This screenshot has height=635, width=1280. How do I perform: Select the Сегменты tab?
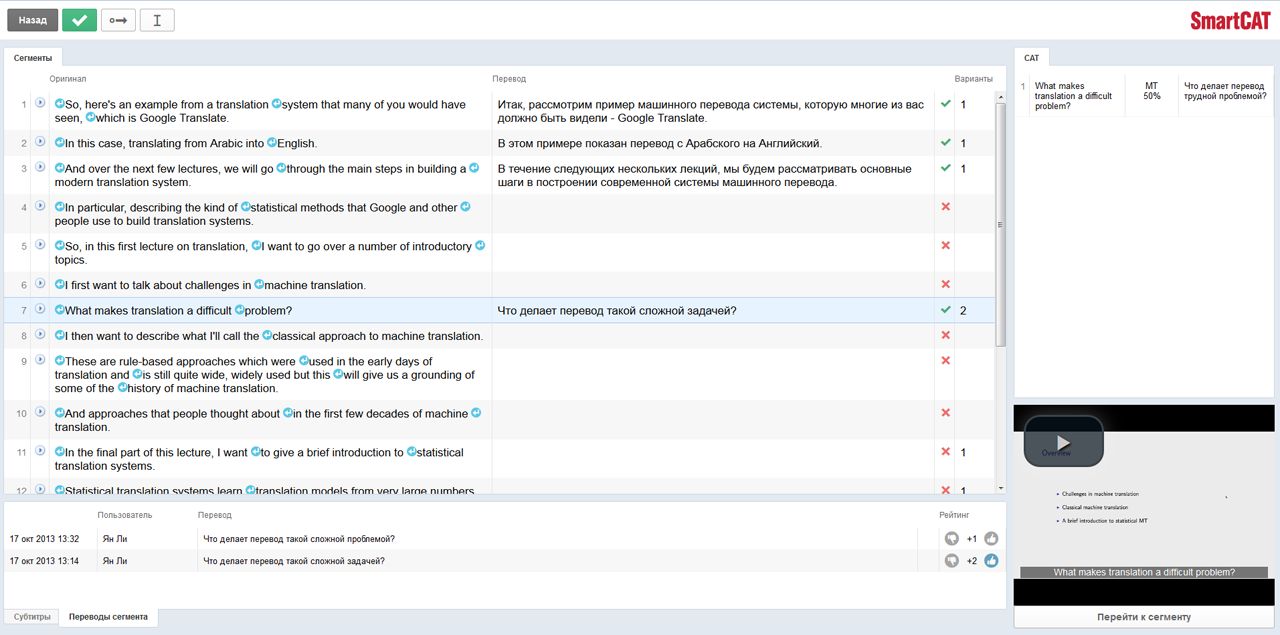33,58
